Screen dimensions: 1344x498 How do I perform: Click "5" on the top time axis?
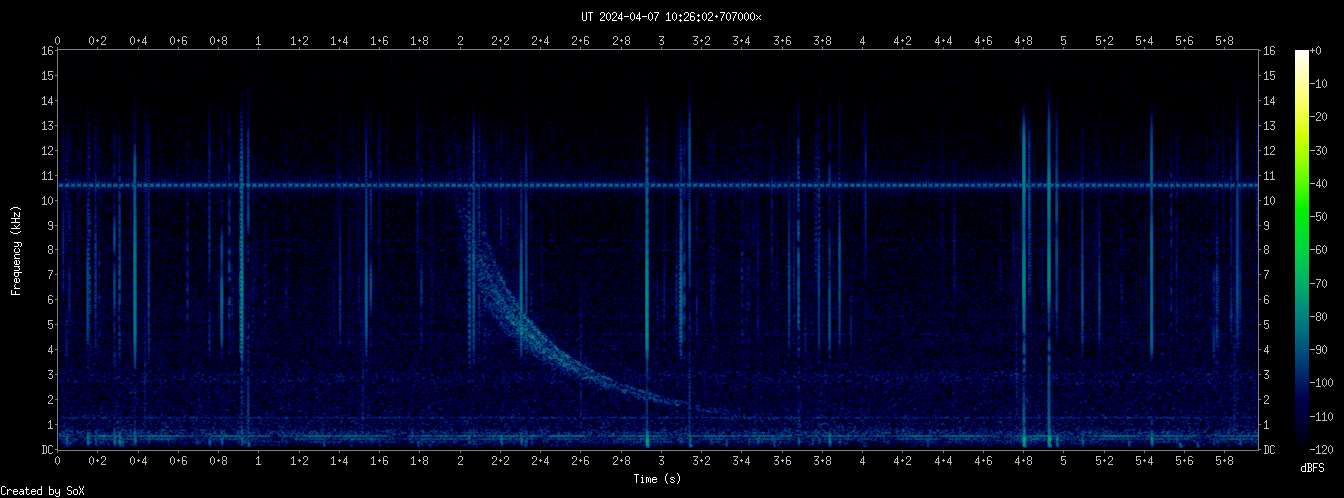coord(1063,40)
